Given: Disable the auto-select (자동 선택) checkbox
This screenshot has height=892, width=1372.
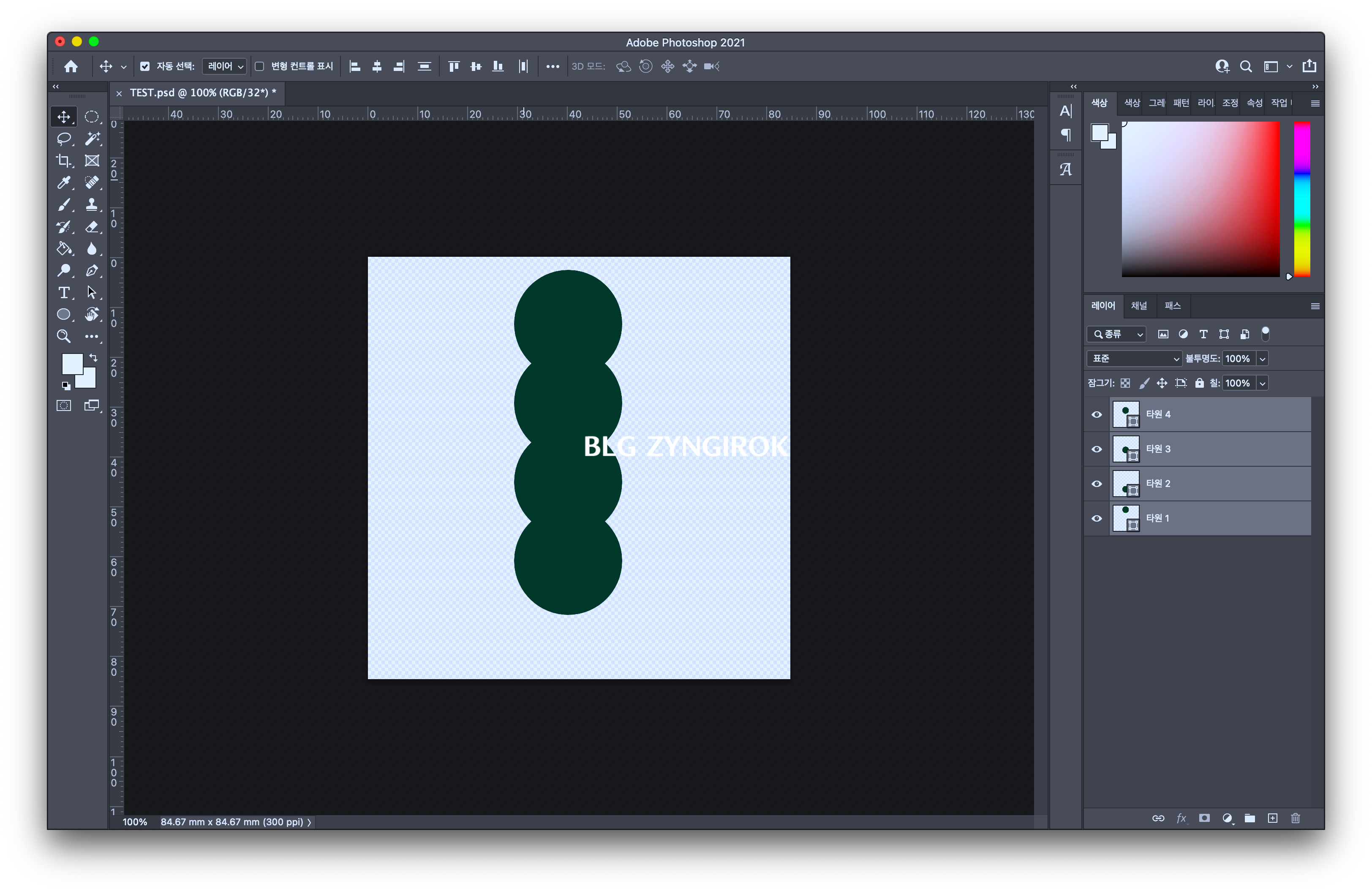Looking at the screenshot, I should 145,66.
